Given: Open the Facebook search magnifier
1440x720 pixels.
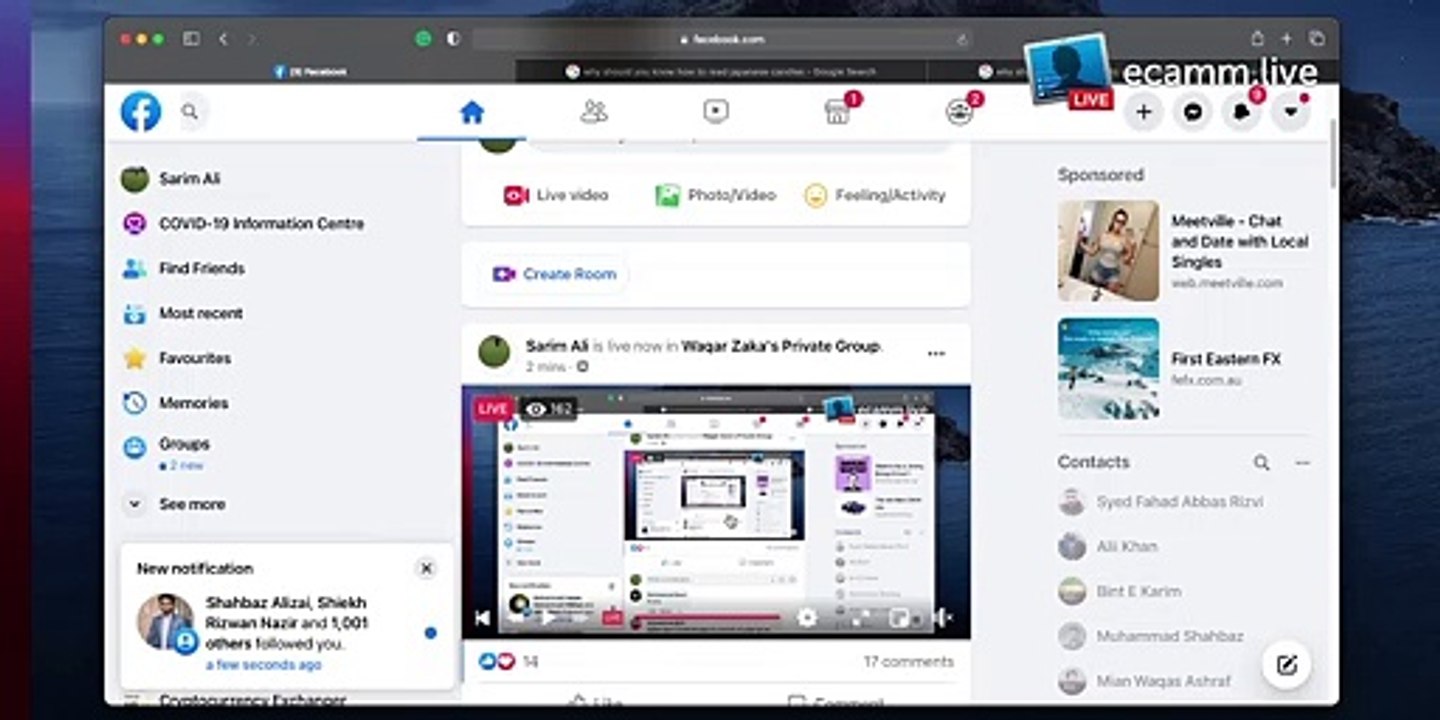Looking at the screenshot, I should tap(190, 112).
